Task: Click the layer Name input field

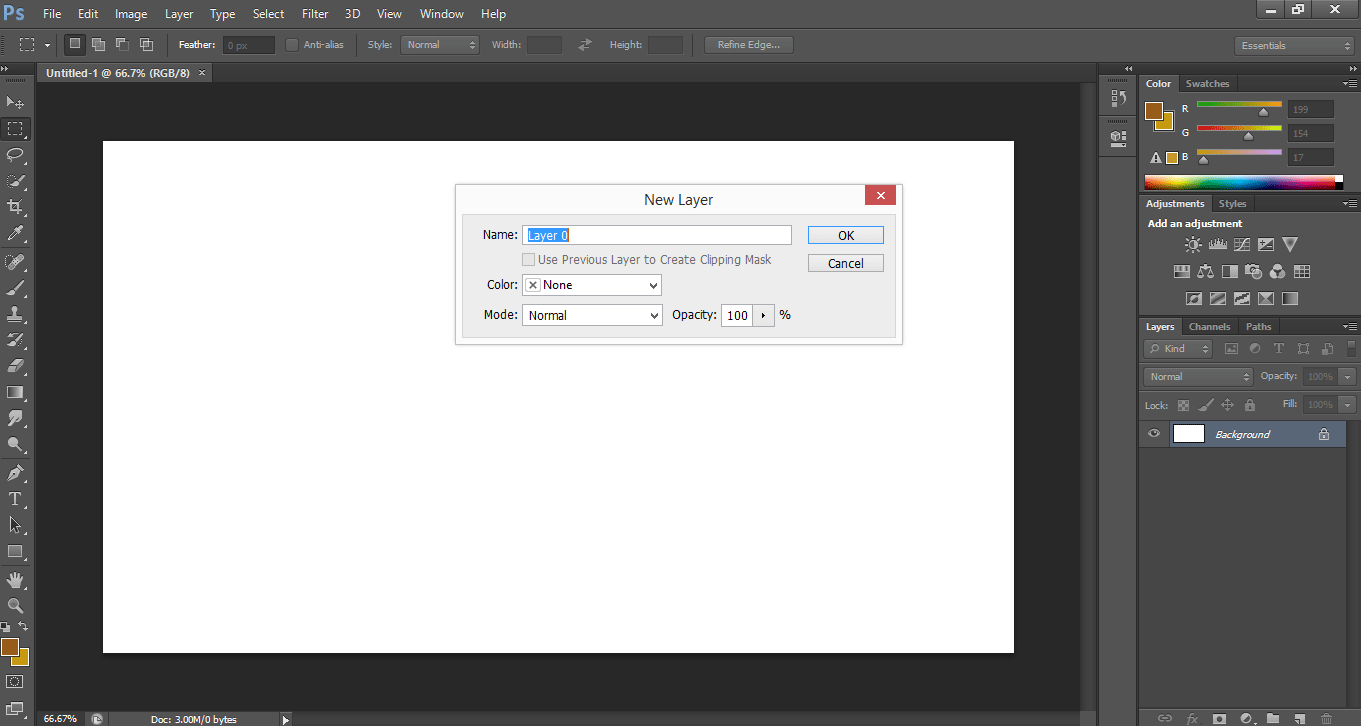Action: (x=657, y=234)
